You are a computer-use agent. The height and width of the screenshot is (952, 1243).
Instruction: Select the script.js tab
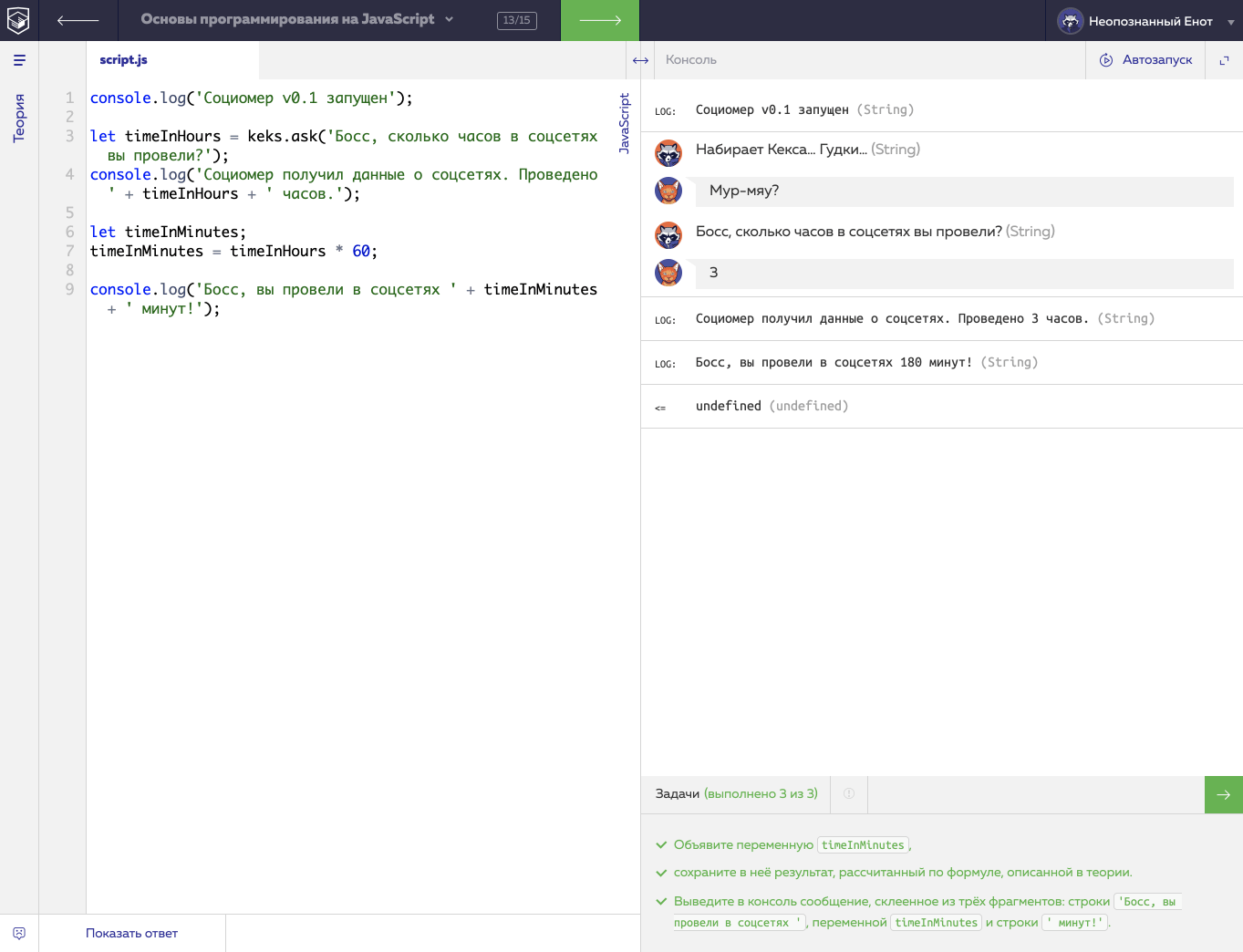click(x=123, y=60)
